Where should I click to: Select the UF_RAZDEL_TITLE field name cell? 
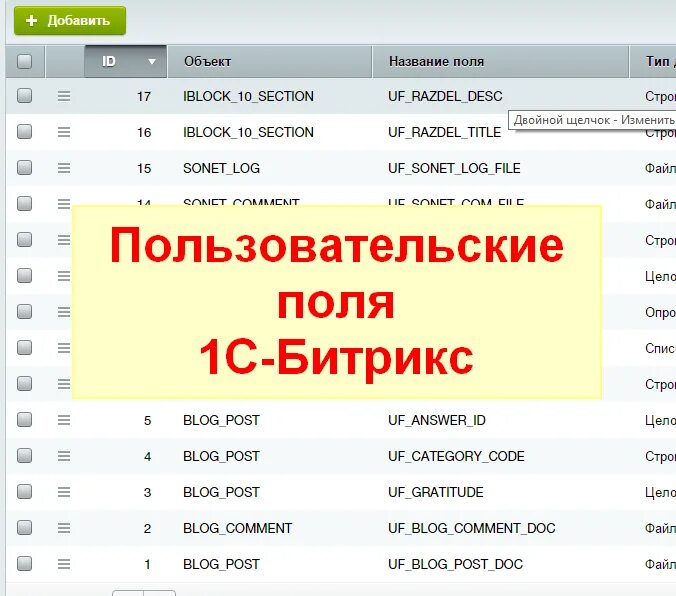click(444, 132)
